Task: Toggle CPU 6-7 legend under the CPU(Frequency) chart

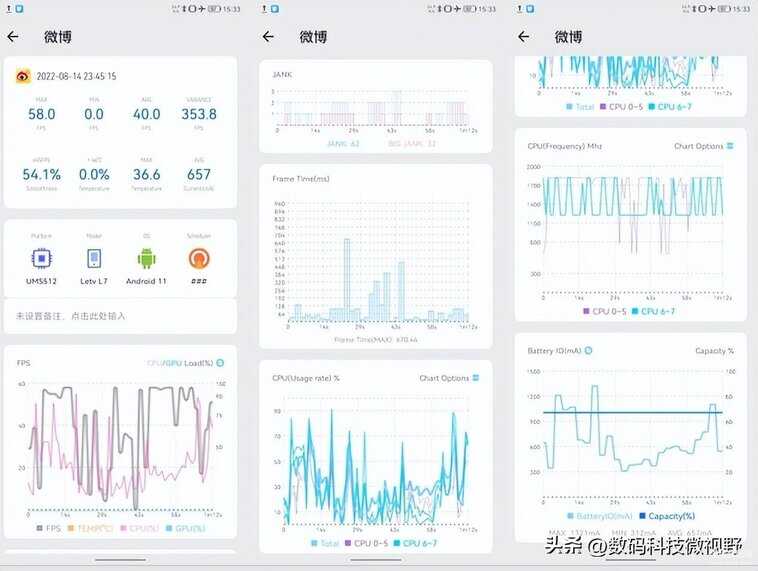Action: click(654, 311)
